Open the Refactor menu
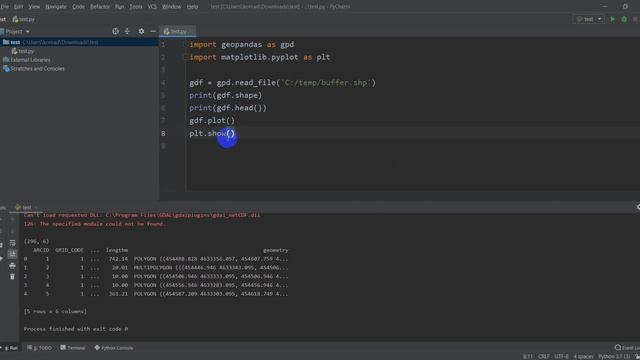This screenshot has height=360, width=640. [x=100, y=7]
